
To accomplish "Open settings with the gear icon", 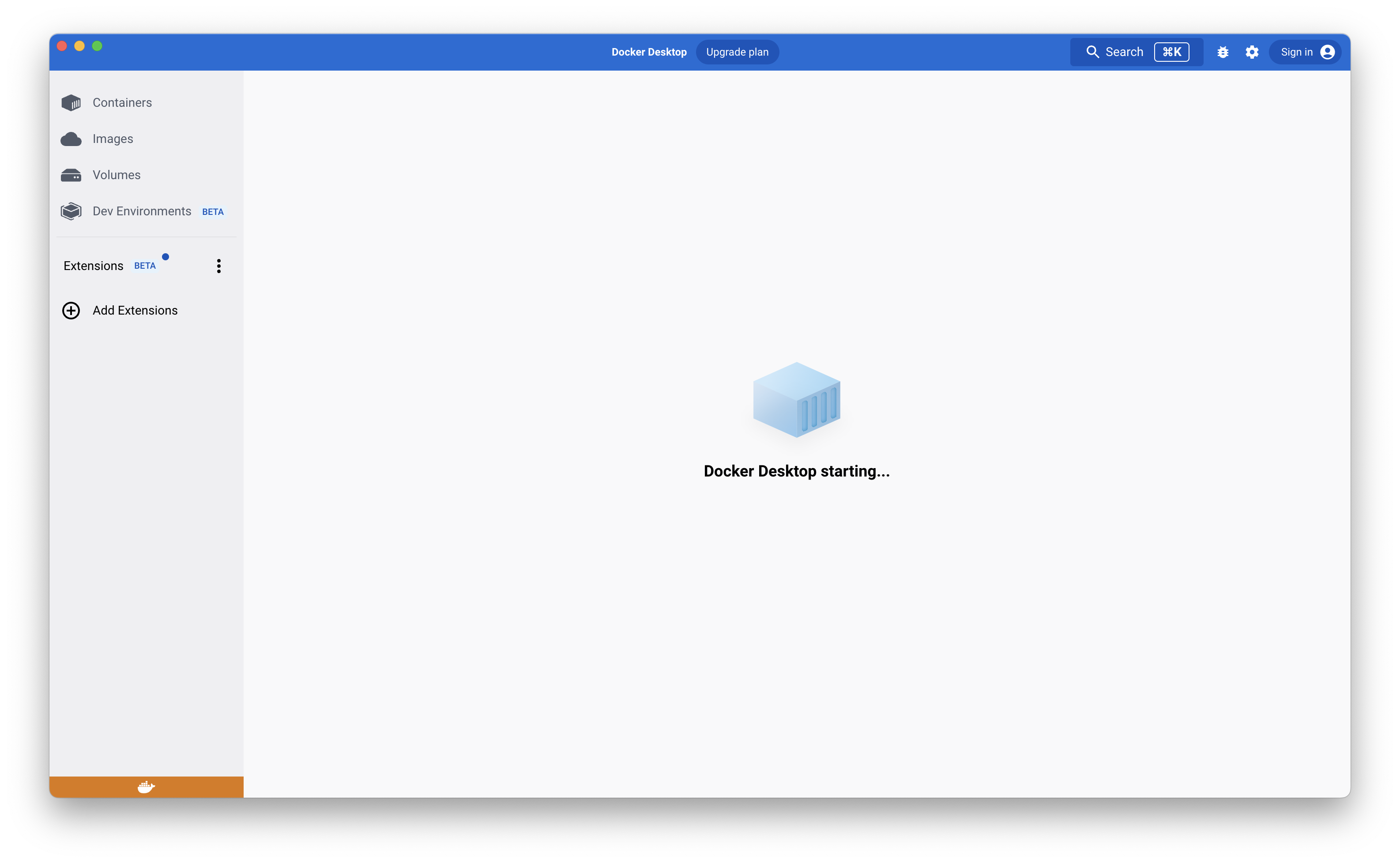I will [1252, 52].
